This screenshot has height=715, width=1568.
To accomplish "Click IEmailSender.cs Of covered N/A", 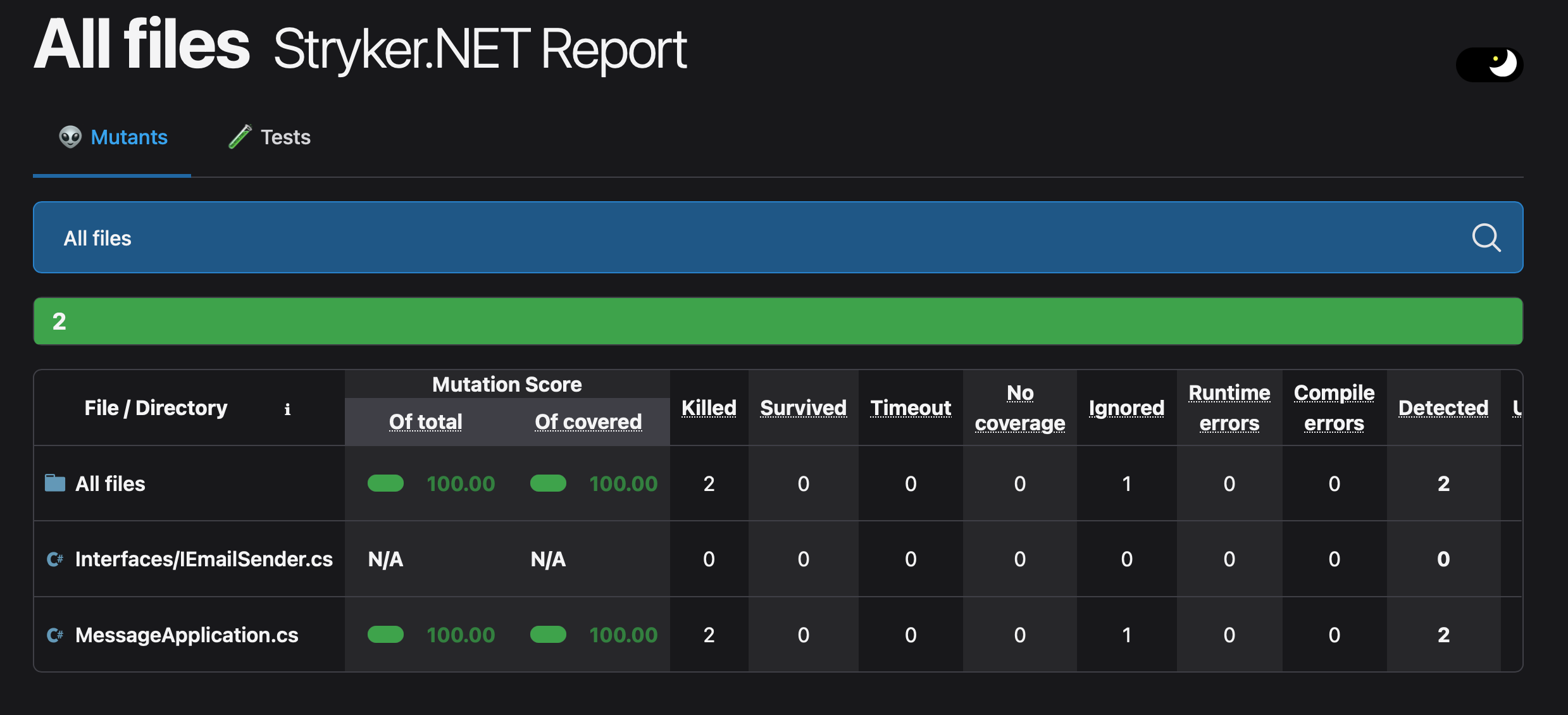I will click(x=548, y=559).
